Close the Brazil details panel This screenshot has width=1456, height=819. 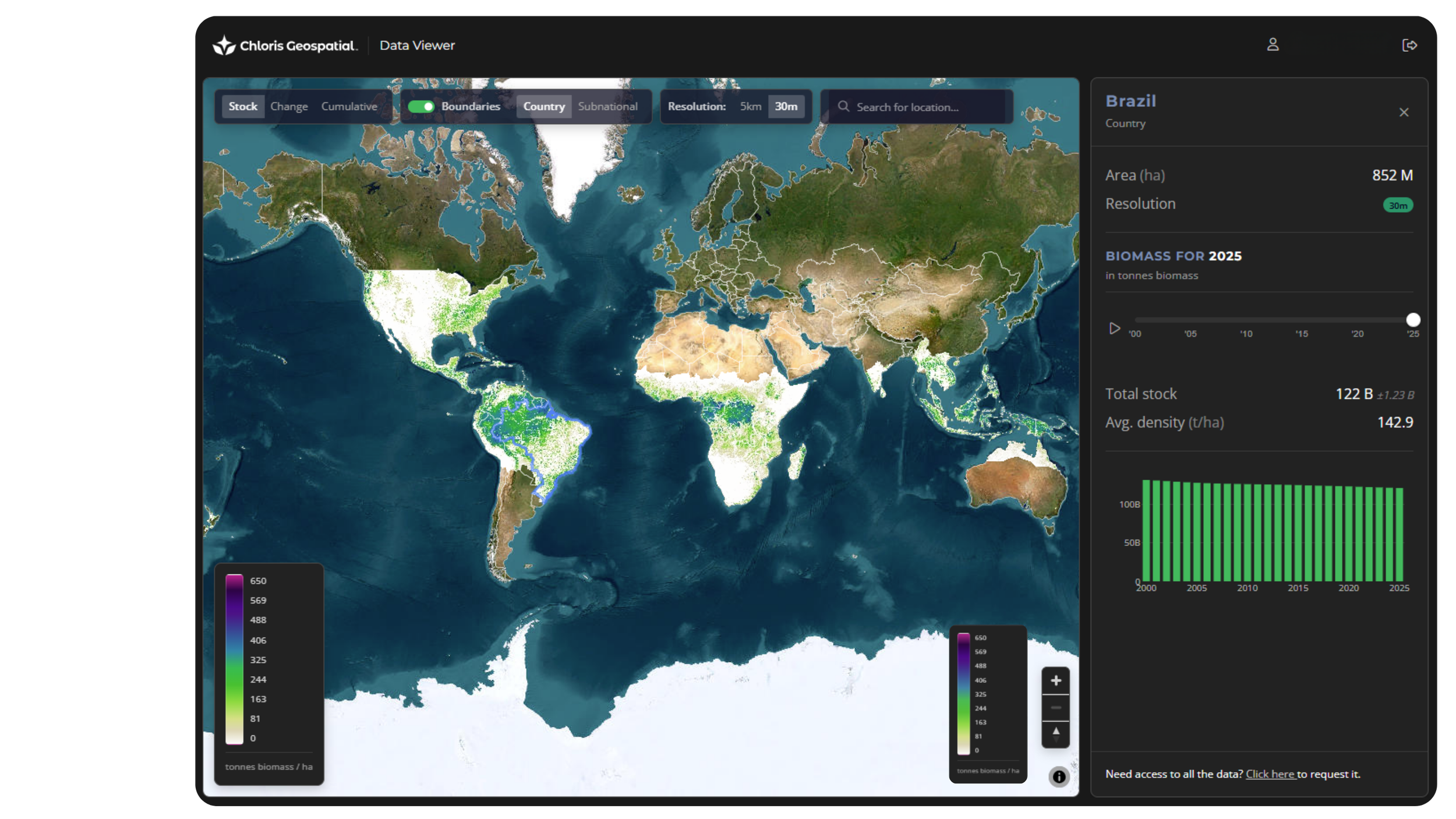coord(1404,112)
